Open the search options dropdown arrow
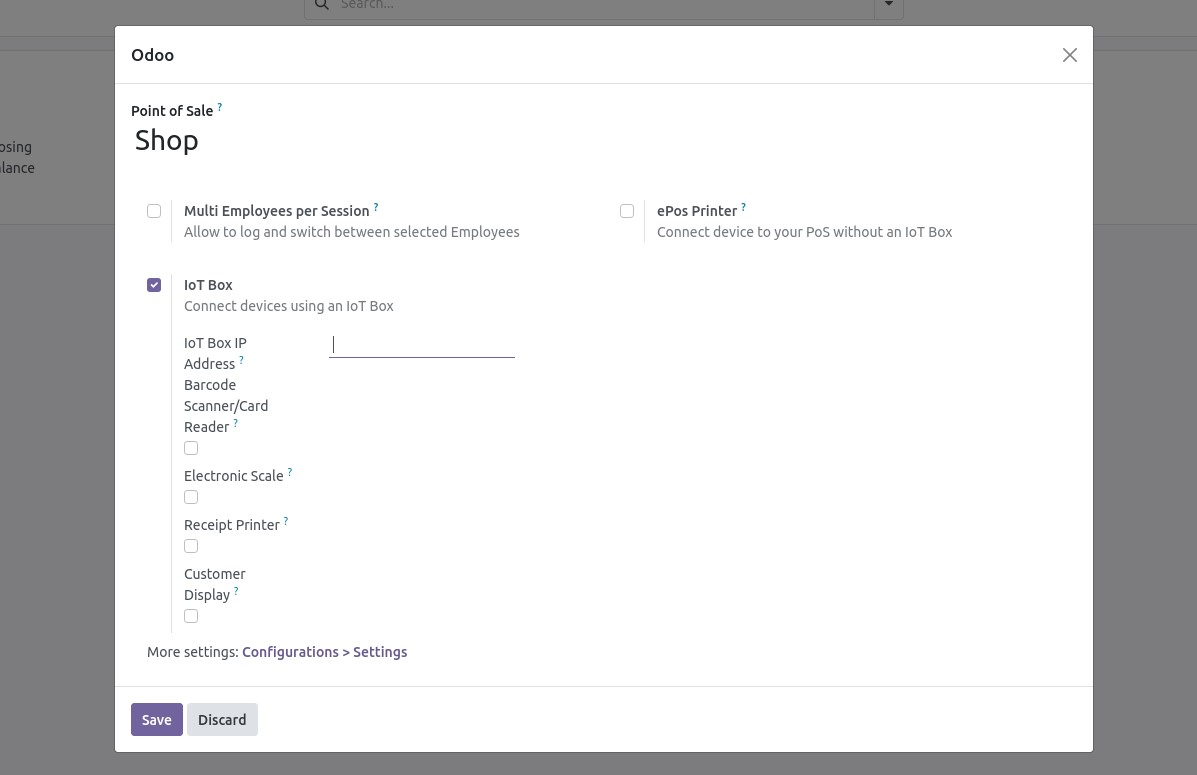Screen dimensions: 1197x775 tap(889, 5)
